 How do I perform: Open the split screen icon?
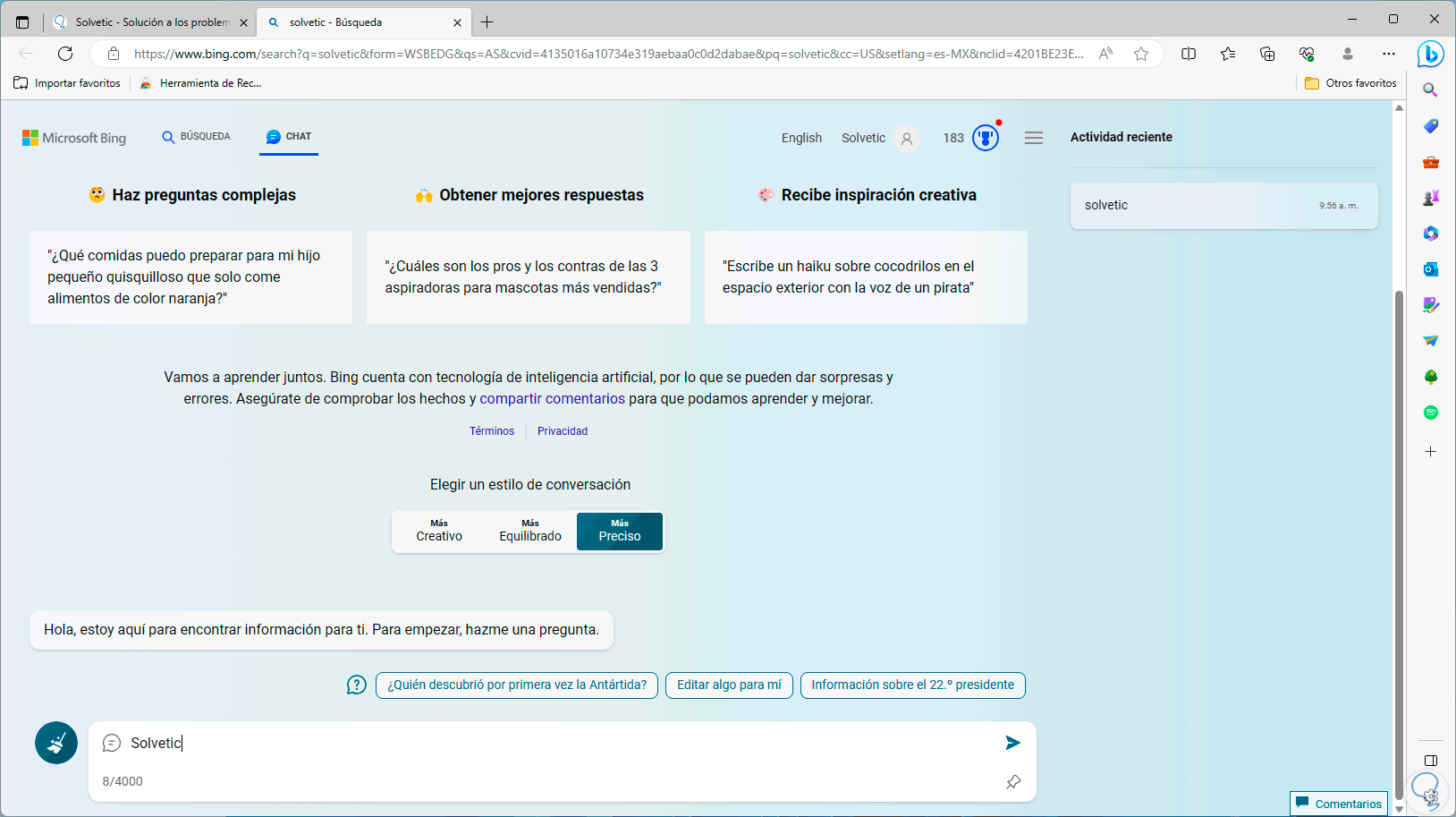(1189, 54)
